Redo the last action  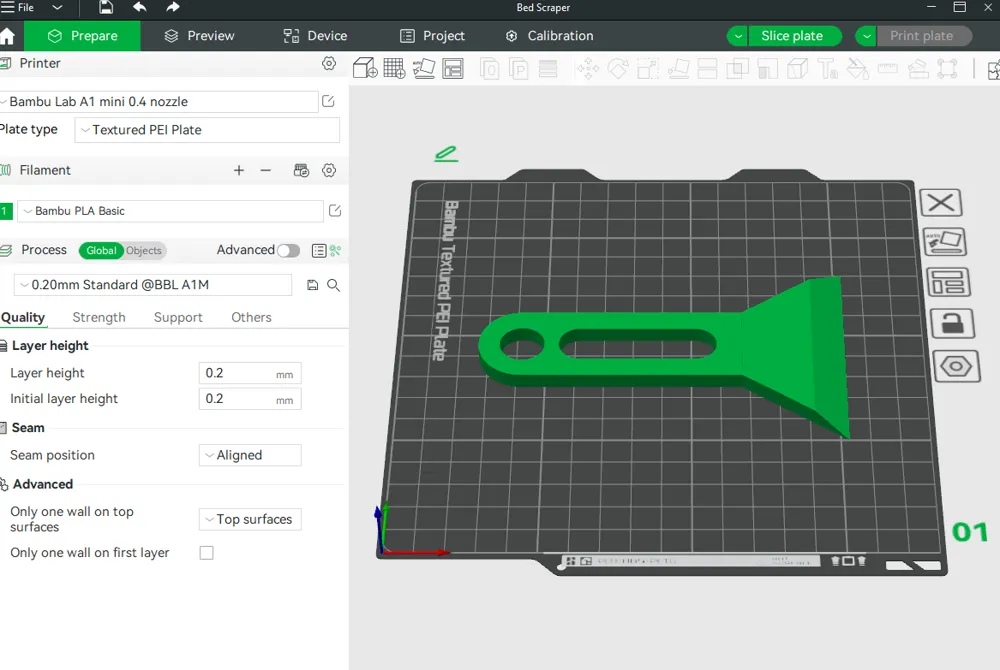pos(172,8)
